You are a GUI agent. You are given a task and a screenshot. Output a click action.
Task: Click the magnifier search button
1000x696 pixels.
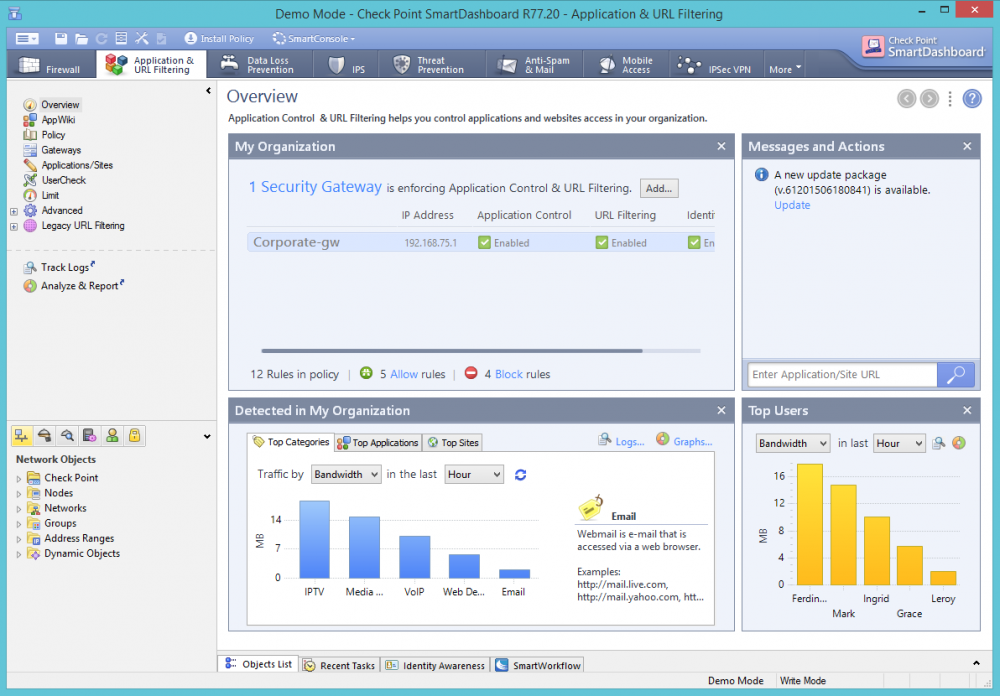point(956,374)
